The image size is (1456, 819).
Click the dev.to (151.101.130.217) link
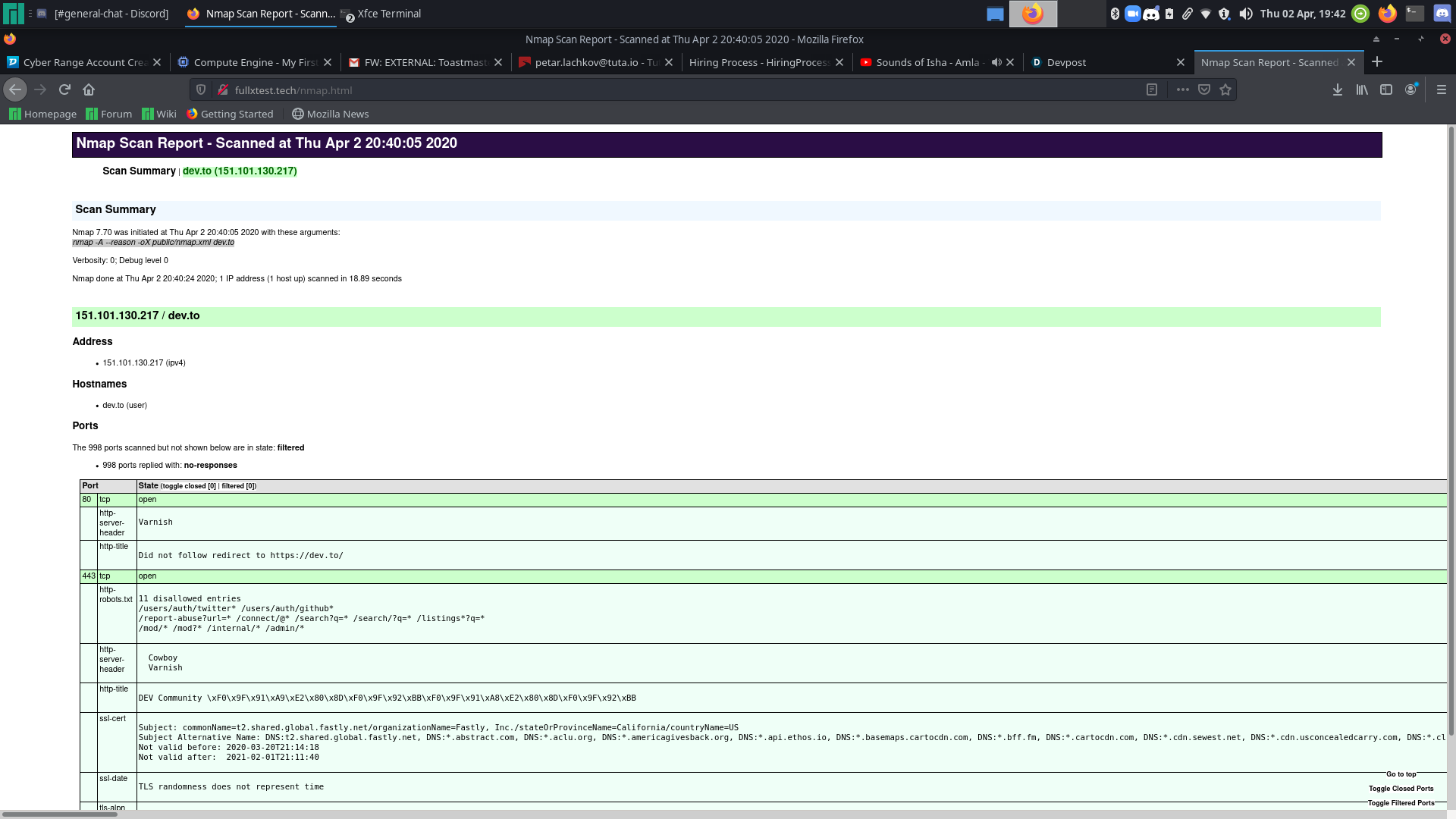240,171
